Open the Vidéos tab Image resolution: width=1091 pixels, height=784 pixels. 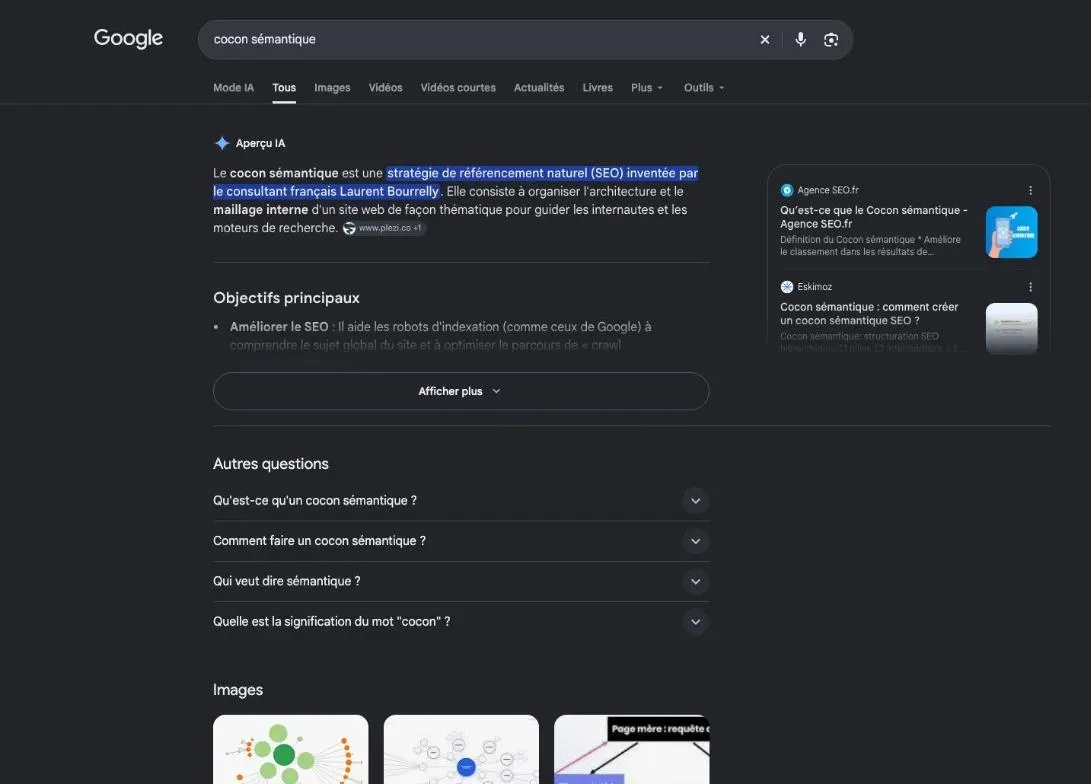pos(385,88)
